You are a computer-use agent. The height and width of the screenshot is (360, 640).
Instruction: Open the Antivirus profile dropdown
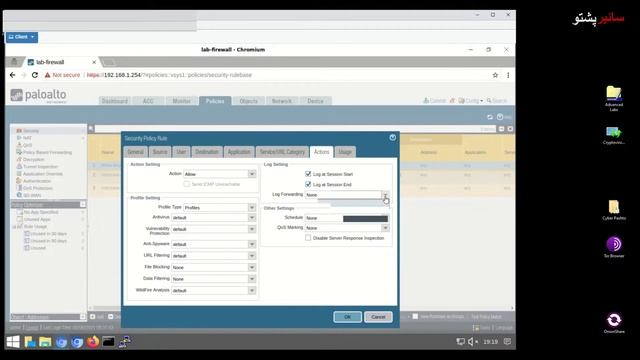(252, 218)
